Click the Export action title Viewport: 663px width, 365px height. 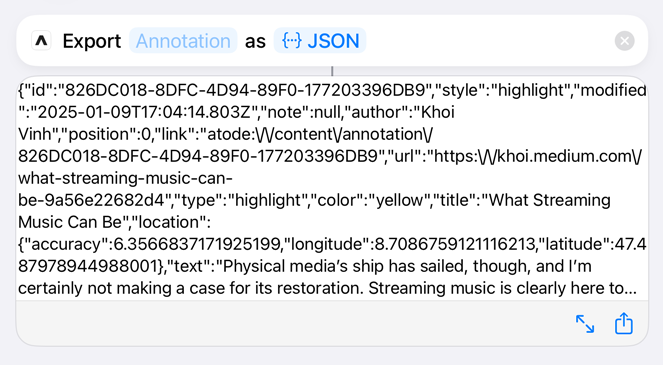tap(92, 41)
